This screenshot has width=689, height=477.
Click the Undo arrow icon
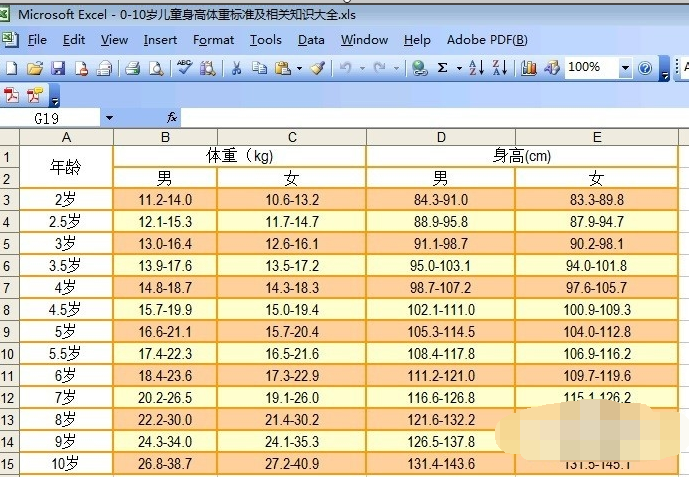345,68
